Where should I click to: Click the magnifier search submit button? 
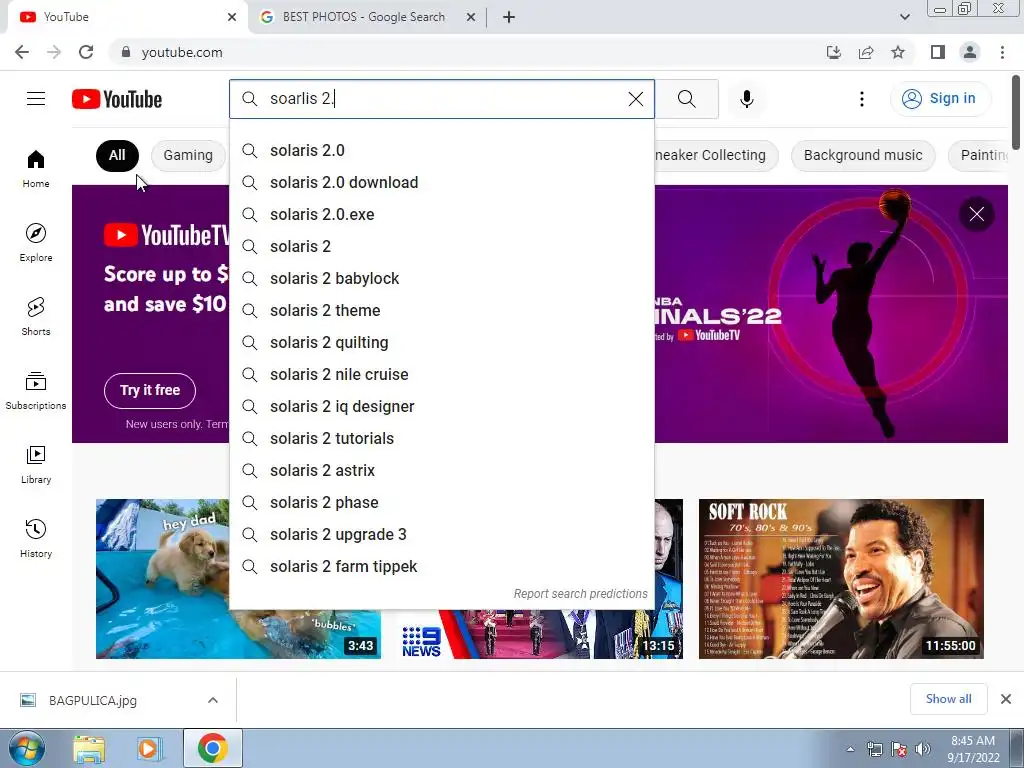pyautogui.click(x=686, y=99)
